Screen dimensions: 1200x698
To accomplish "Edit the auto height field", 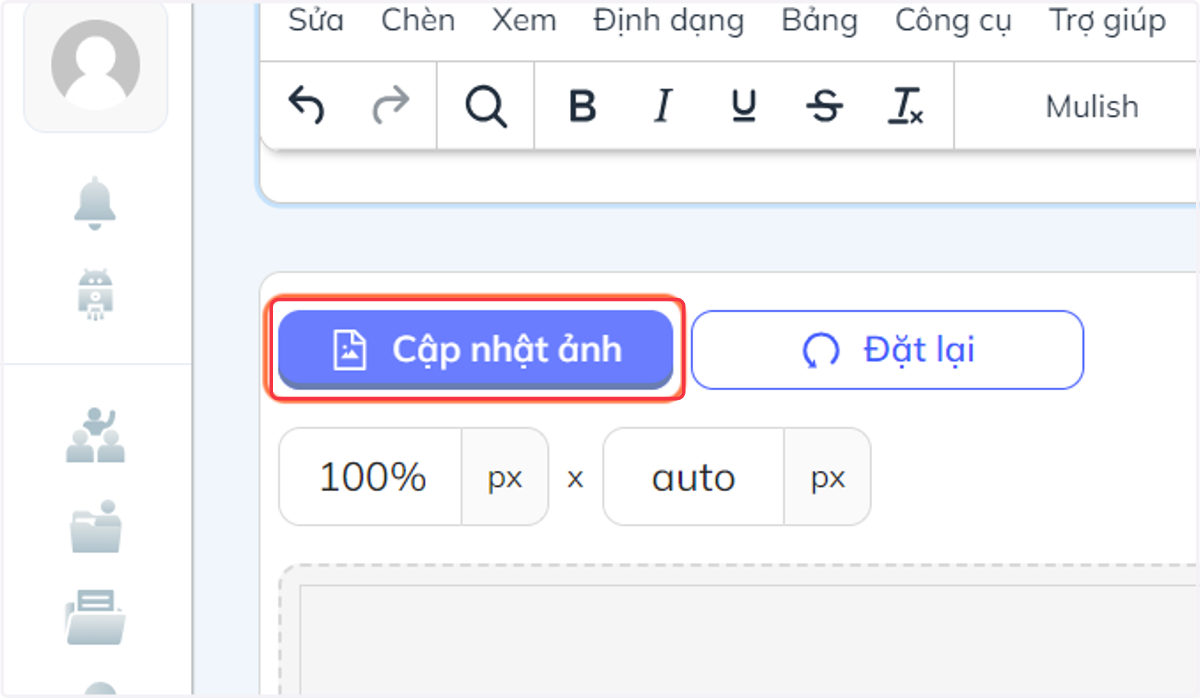I will click(694, 477).
